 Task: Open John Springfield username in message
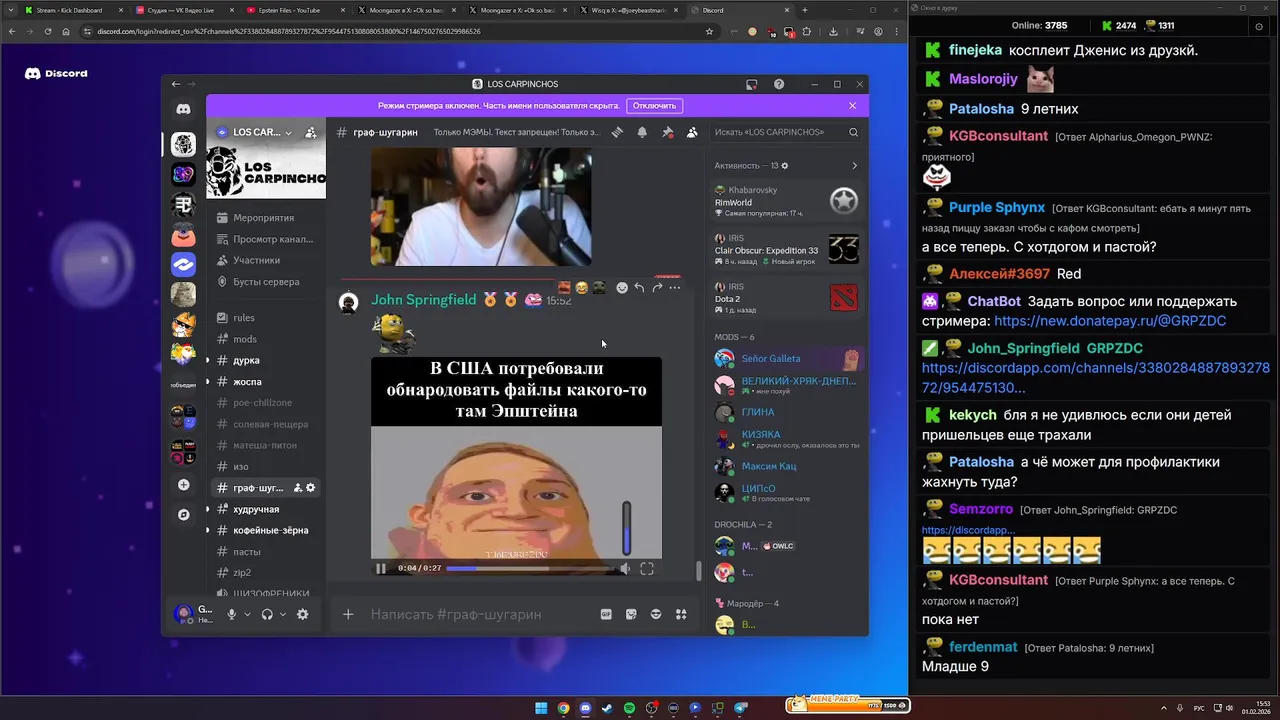pyautogui.click(x=424, y=300)
